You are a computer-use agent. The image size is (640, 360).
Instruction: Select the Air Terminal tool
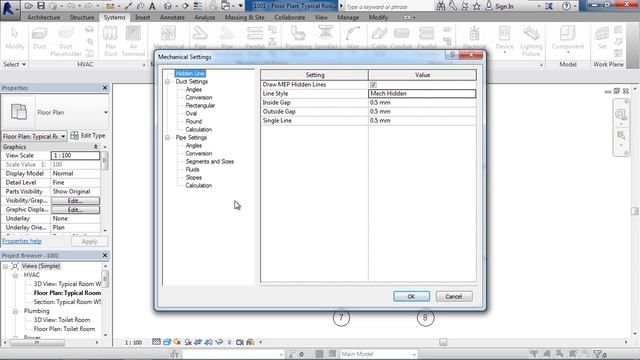[133, 41]
